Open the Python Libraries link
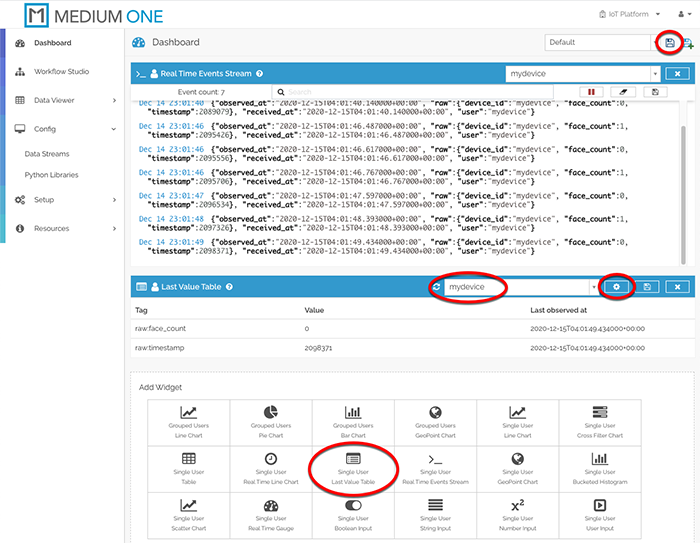700x543 pixels. (x=51, y=175)
